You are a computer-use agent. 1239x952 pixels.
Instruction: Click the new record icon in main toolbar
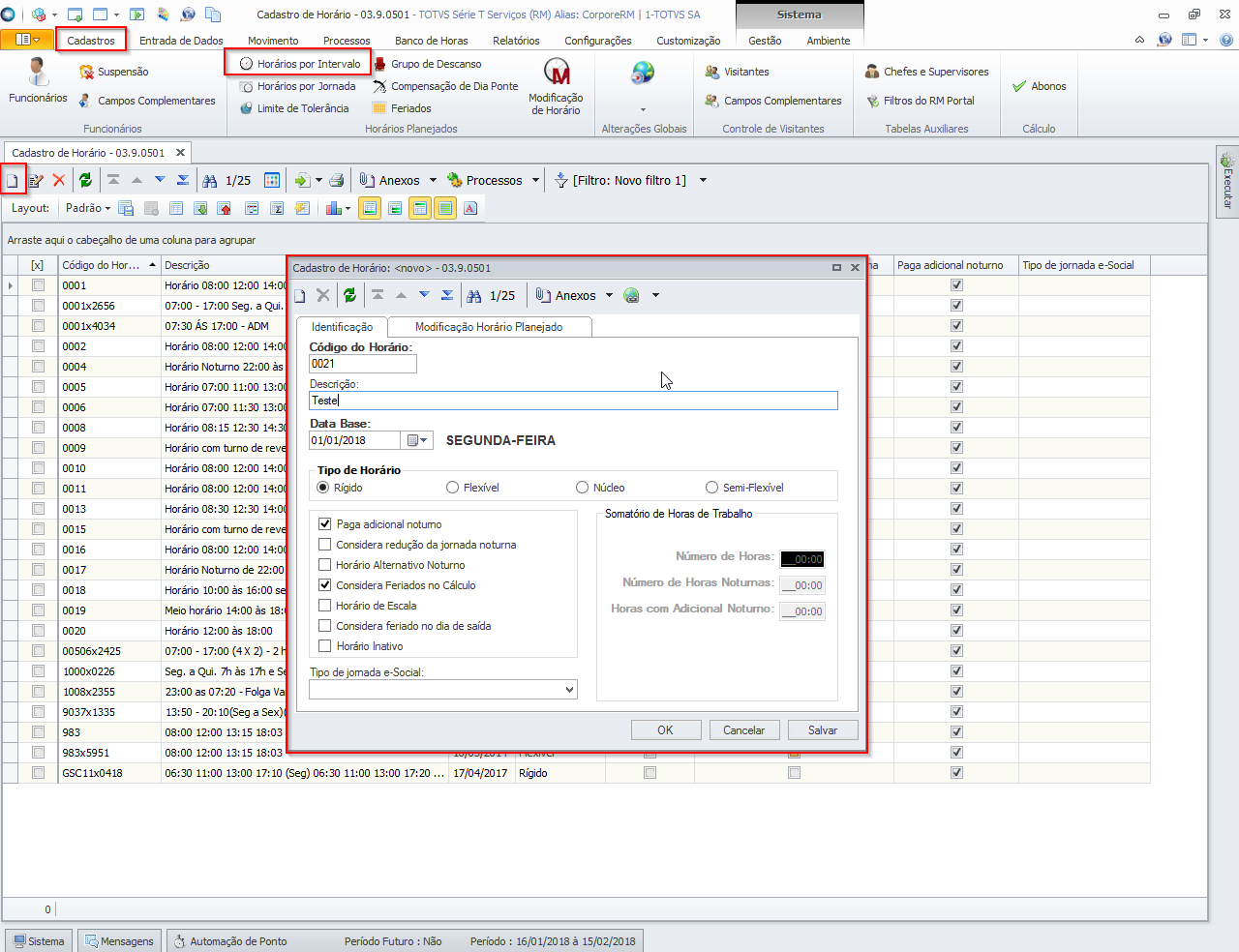pos(13,181)
